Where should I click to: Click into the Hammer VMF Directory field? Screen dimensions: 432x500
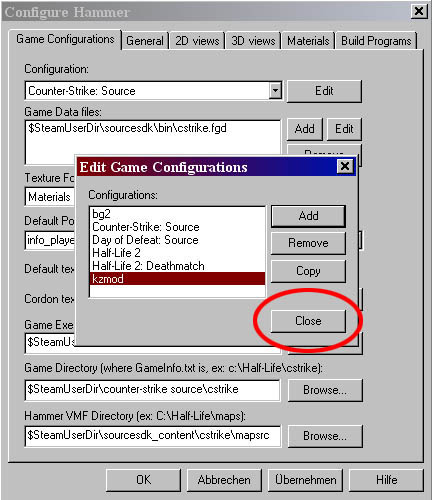(x=153, y=435)
